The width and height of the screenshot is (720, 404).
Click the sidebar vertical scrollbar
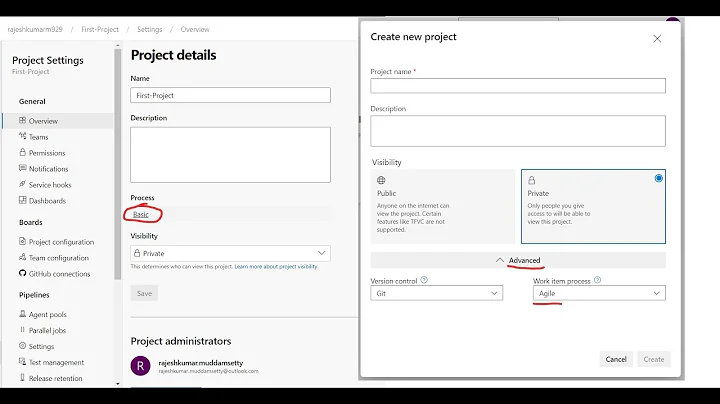click(118, 164)
